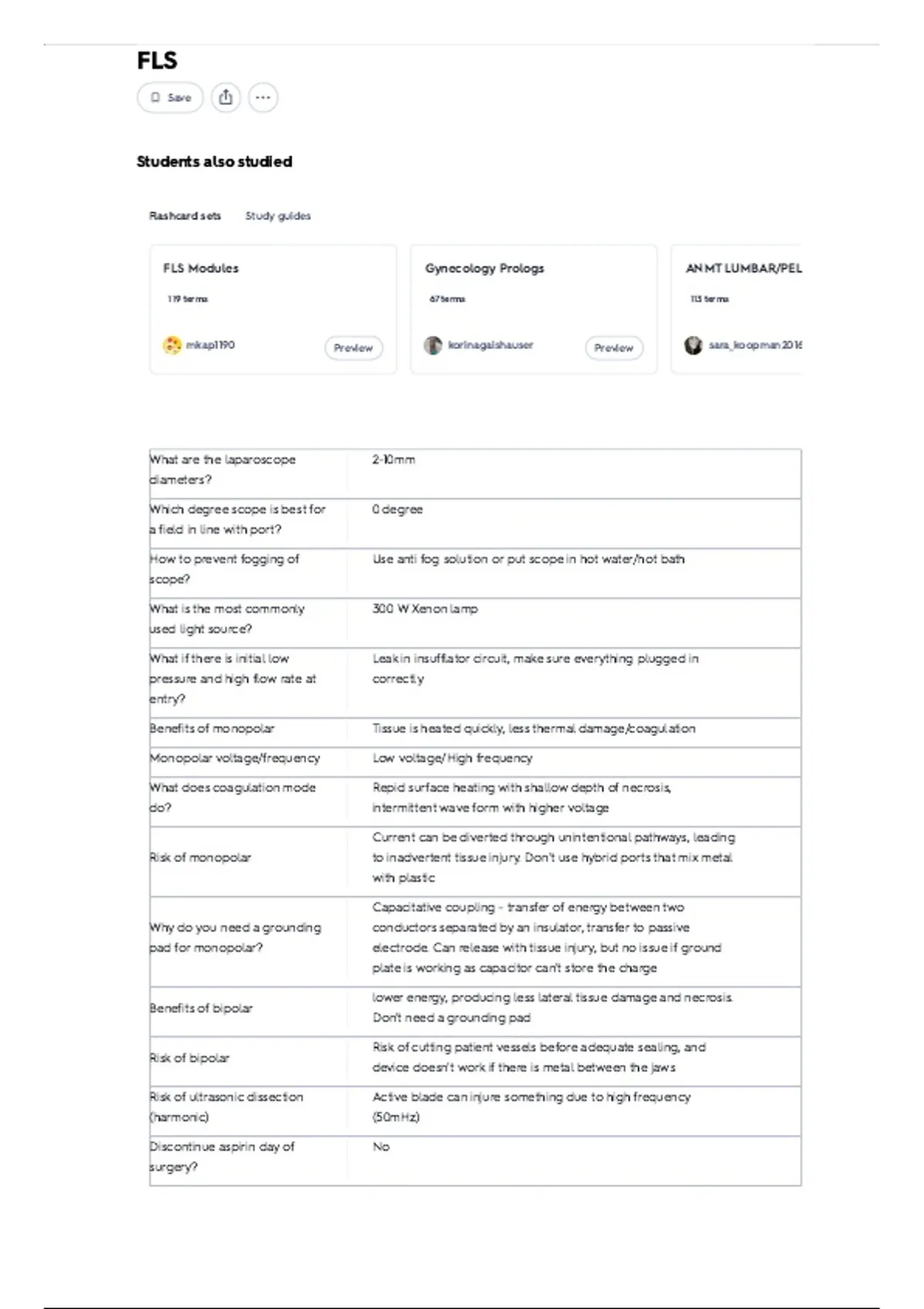Preview the Gynecology Prologs set
Image resolution: width=924 pixels, height=1309 pixels.
point(614,348)
